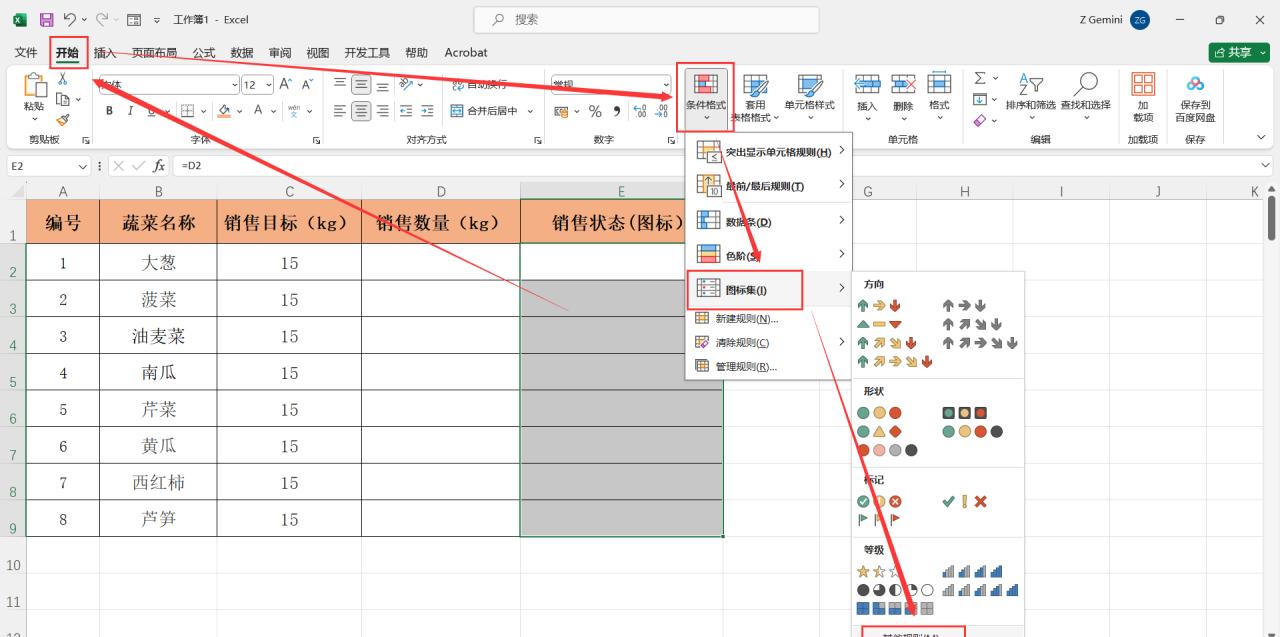Click the Insert cells icon
The height and width of the screenshot is (637, 1280).
(x=867, y=84)
